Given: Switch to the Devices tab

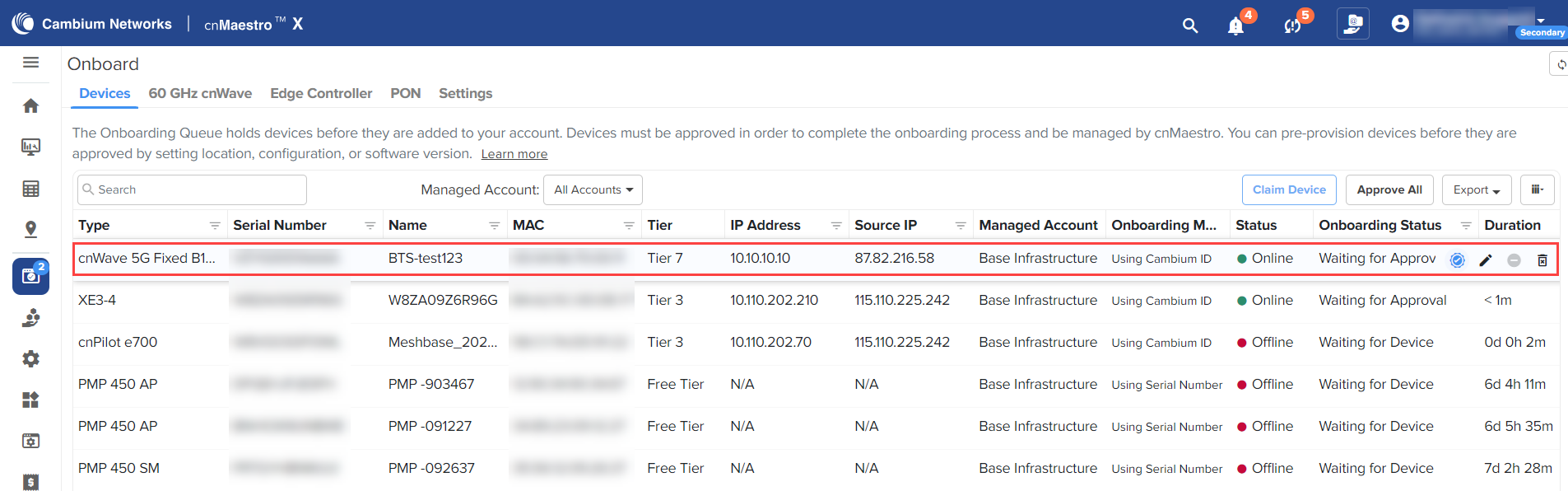Looking at the screenshot, I should (x=105, y=94).
